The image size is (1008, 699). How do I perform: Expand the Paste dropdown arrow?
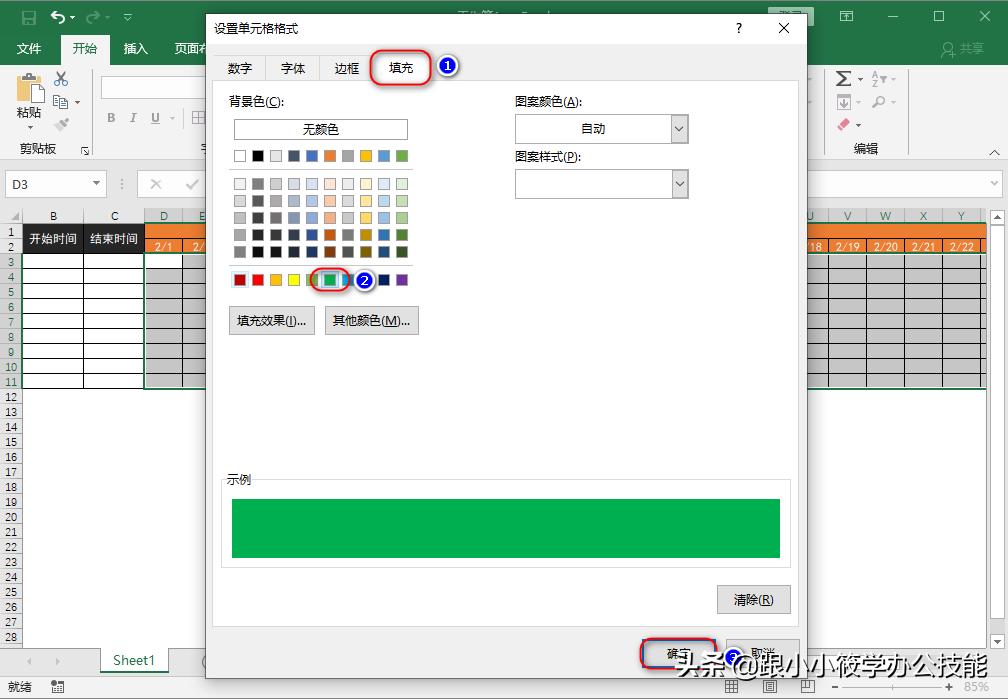(x=30, y=128)
